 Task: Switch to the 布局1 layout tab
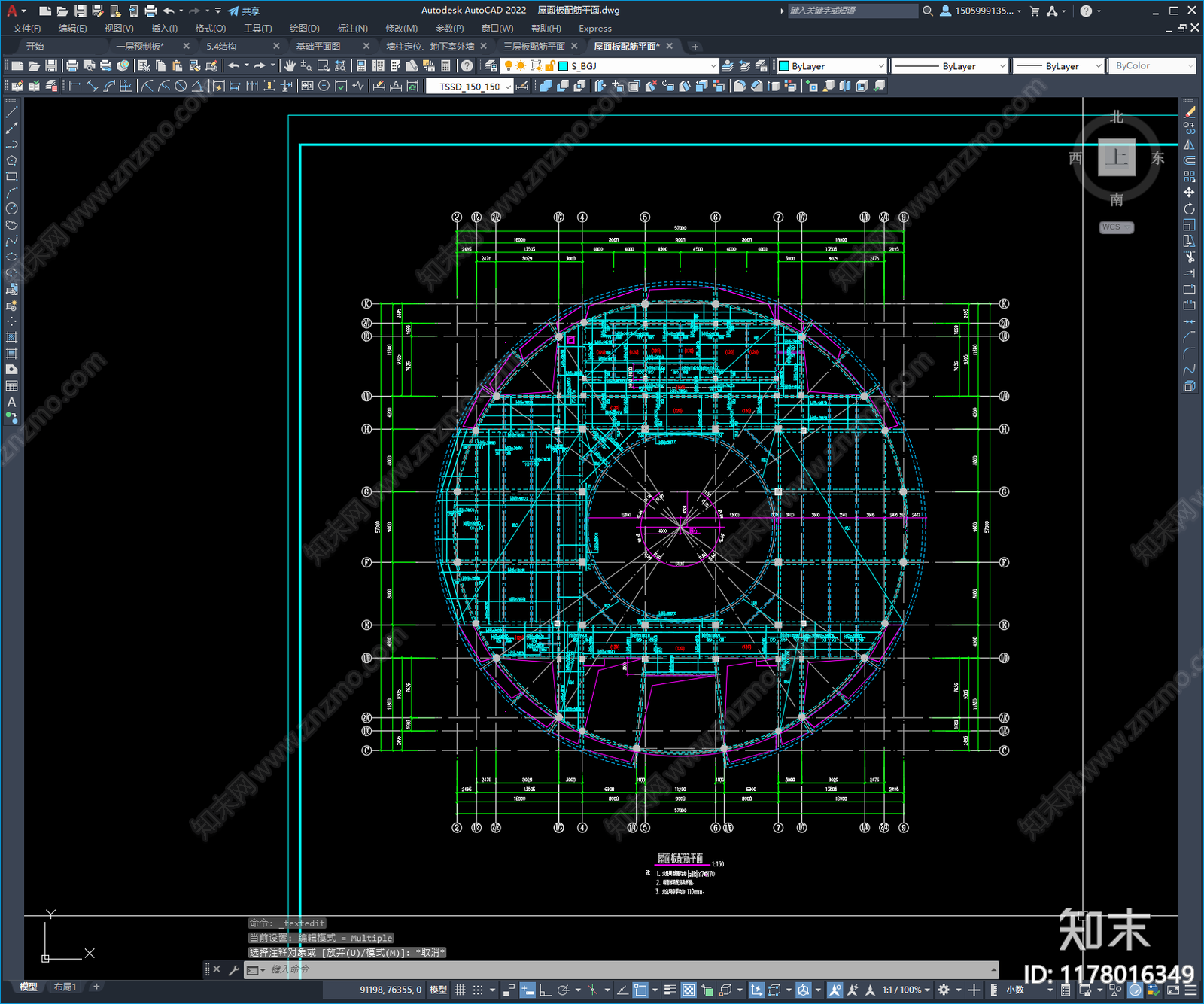pos(65,987)
